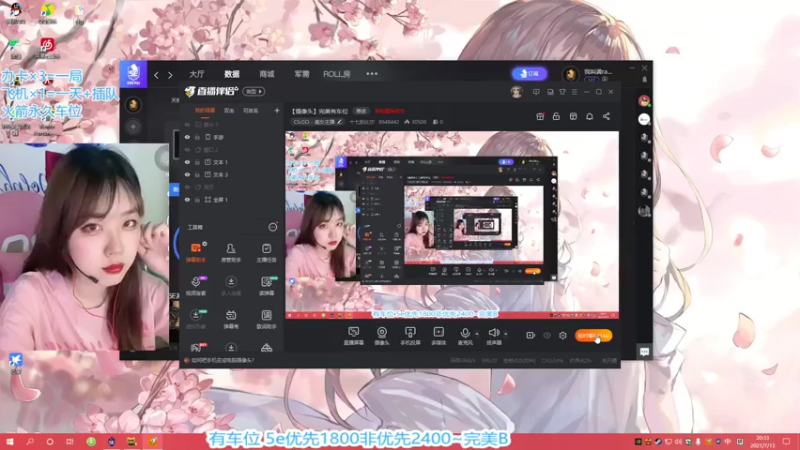This screenshot has width=800, height=450.
Task: Toggle visibility of 文本 1 source
Action: point(187,162)
